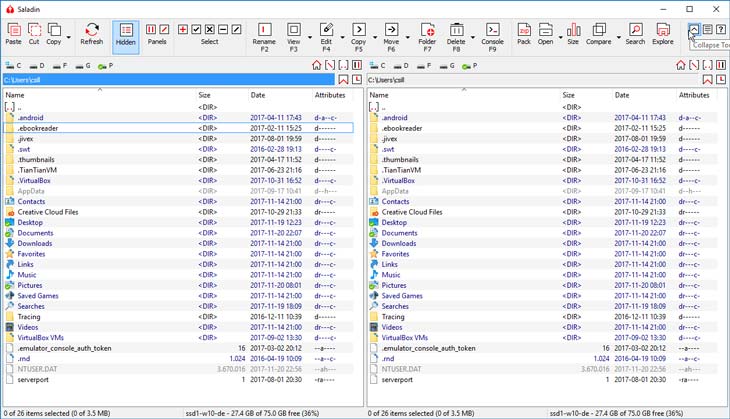
Task: Click the Rename F2 icon
Action: pyautogui.click(x=264, y=31)
